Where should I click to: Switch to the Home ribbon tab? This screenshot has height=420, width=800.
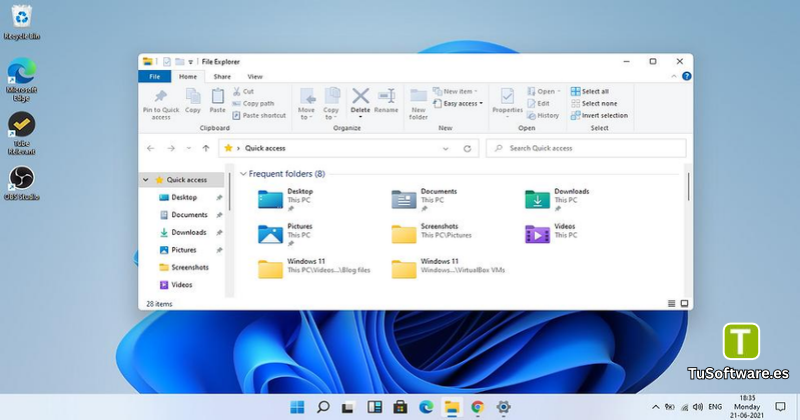(188, 77)
